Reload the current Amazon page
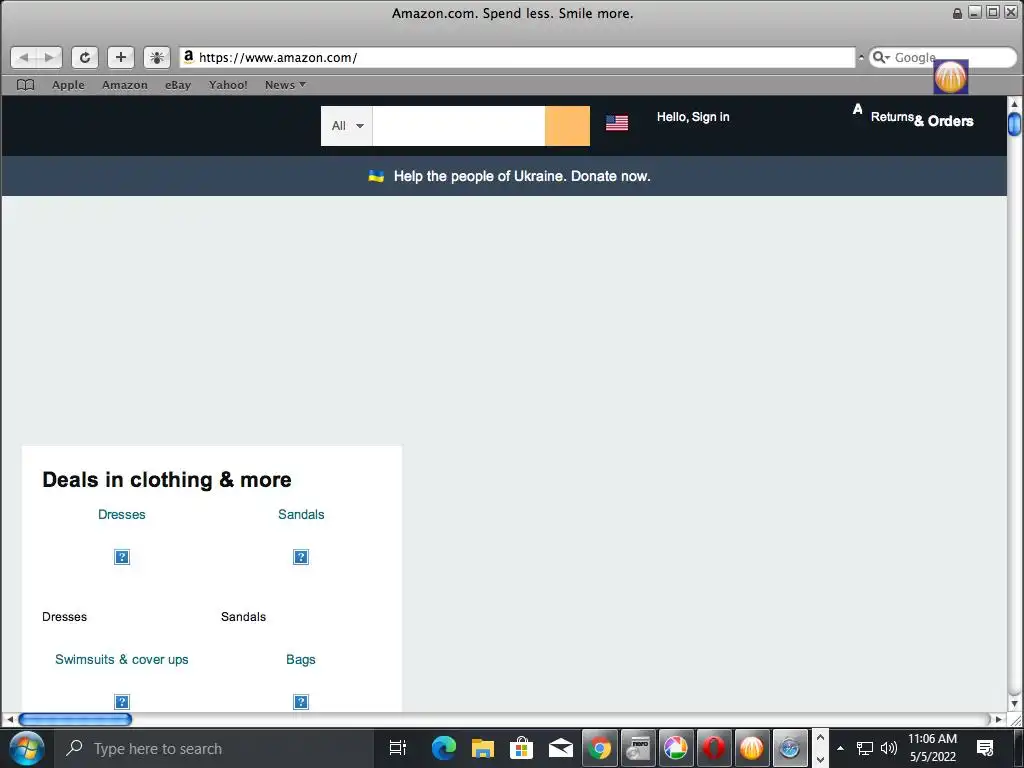 [85, 57]
